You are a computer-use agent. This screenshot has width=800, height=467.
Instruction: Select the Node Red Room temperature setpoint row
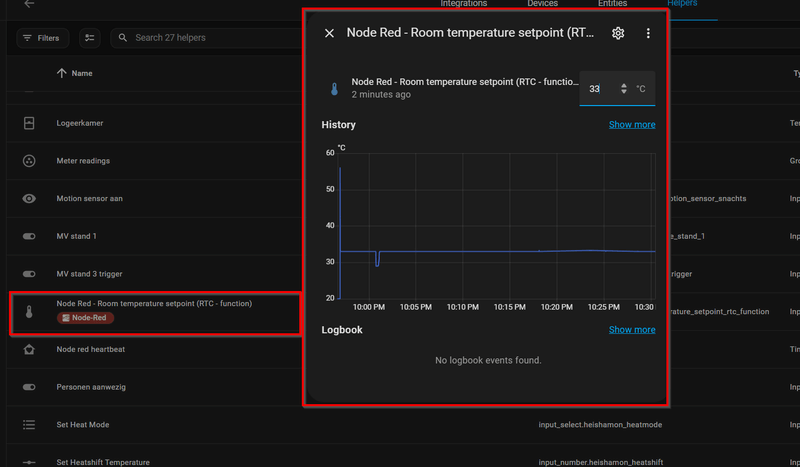[x=156, y=313]
